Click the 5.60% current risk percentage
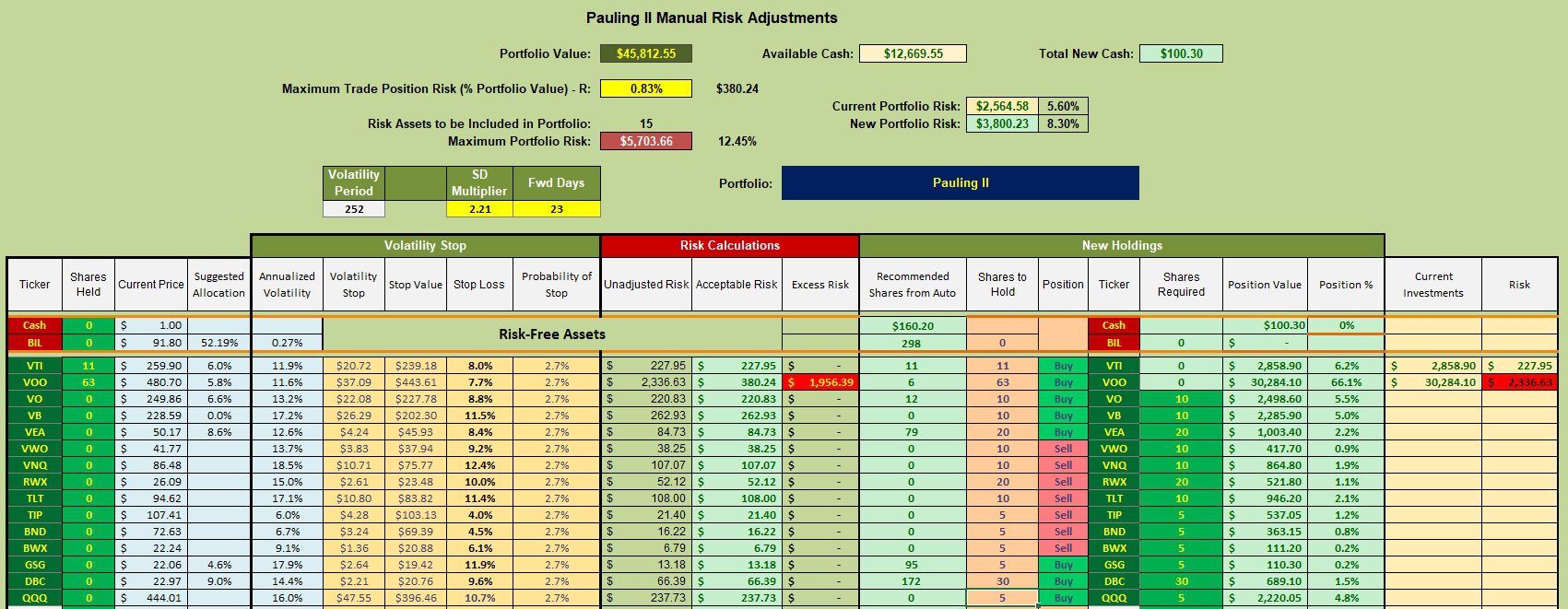This screenshot has width=1568, height=609. (x=1063, y=106)
